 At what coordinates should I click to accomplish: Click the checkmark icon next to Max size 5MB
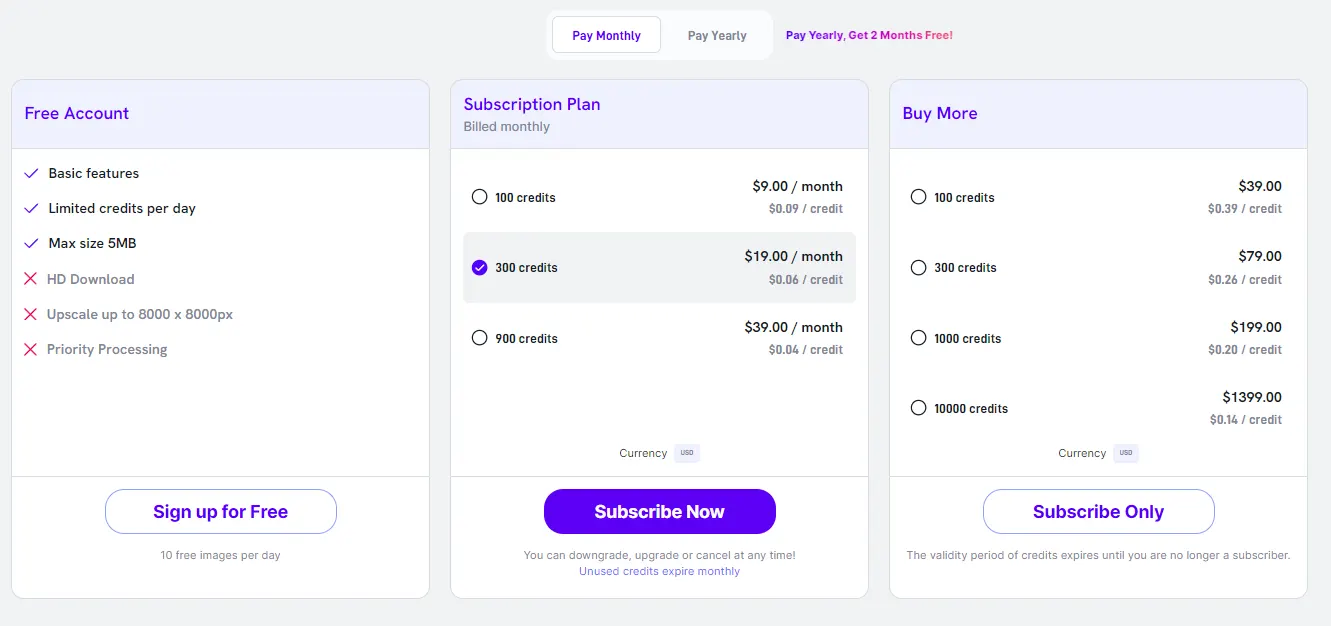[31, 243]
